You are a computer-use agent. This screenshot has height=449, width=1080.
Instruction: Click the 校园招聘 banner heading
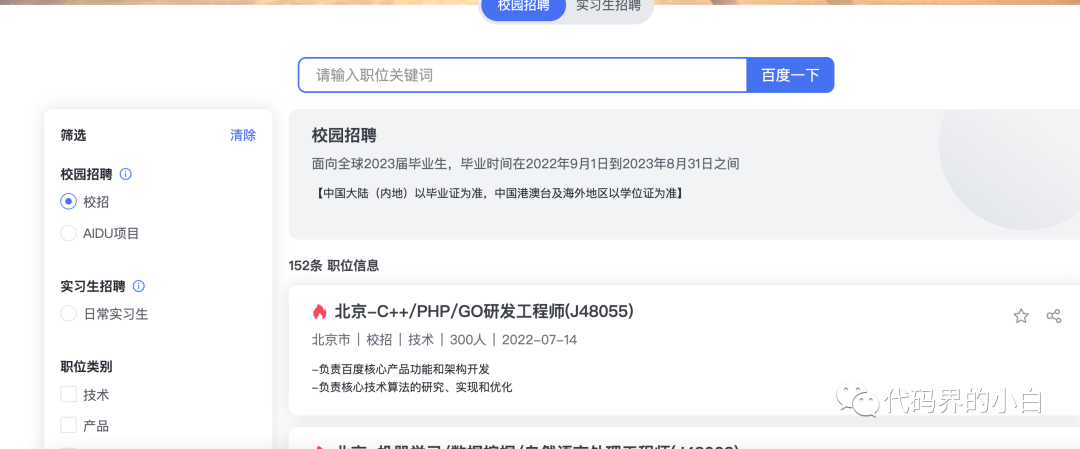click(344, 135)
